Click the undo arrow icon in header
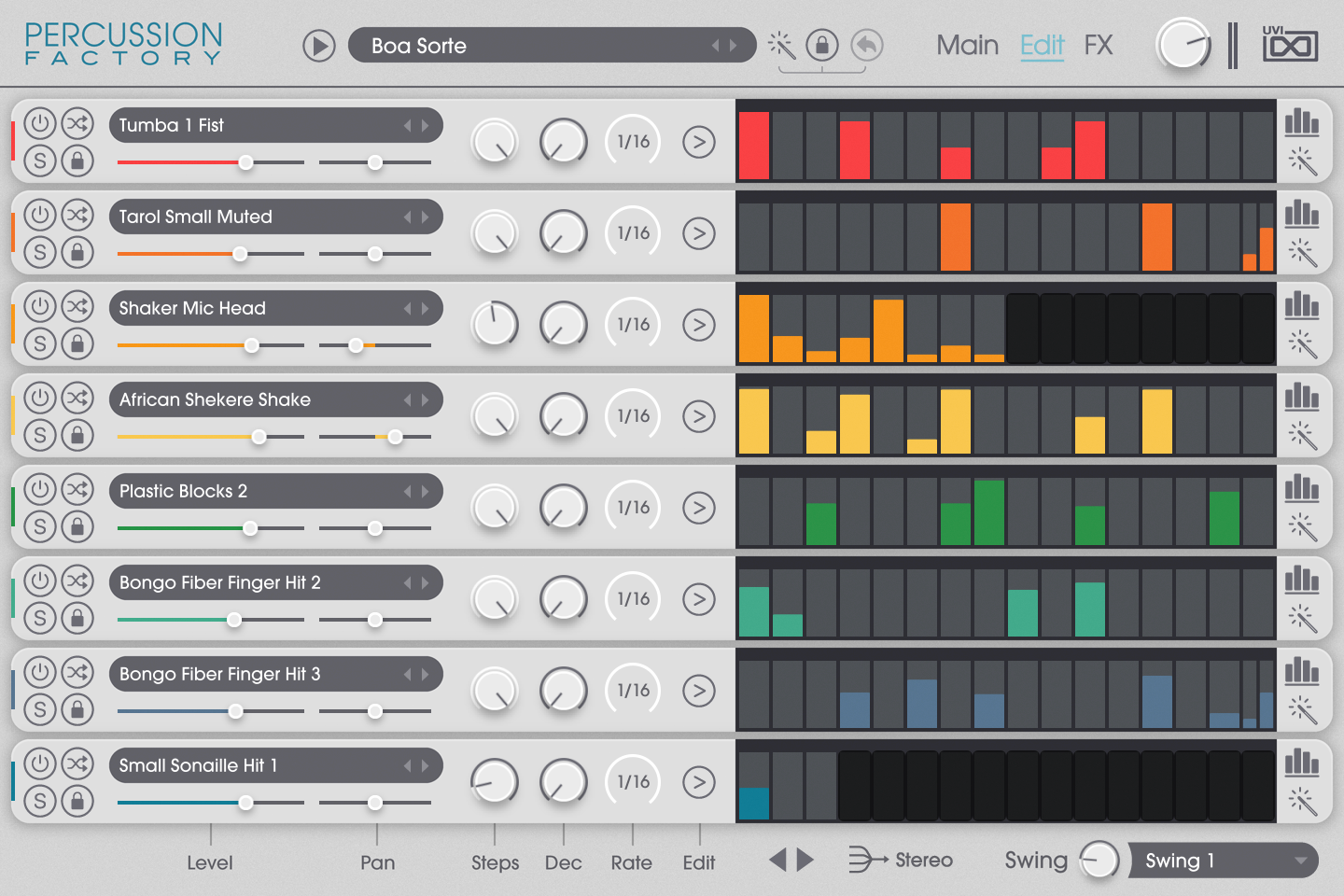This screenshot has height=896, width=1344. point(867,45)
